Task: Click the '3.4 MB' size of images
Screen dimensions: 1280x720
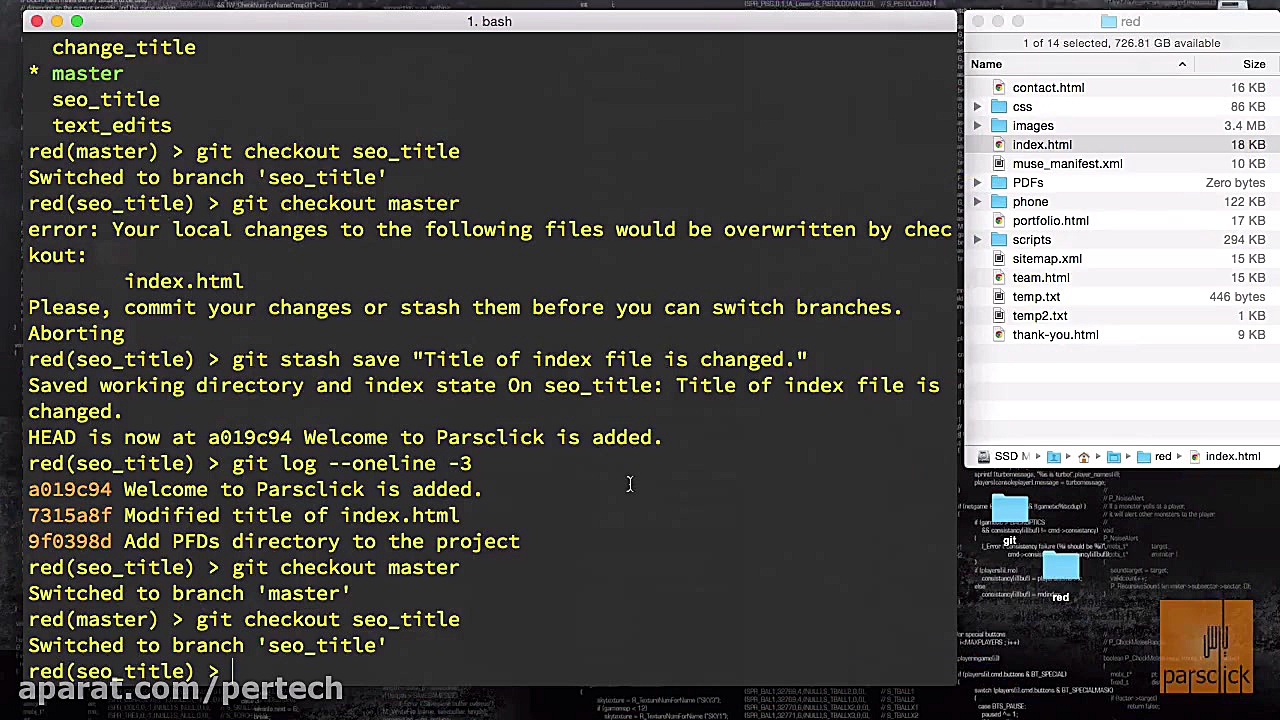Action: [x=1245, y=126]
